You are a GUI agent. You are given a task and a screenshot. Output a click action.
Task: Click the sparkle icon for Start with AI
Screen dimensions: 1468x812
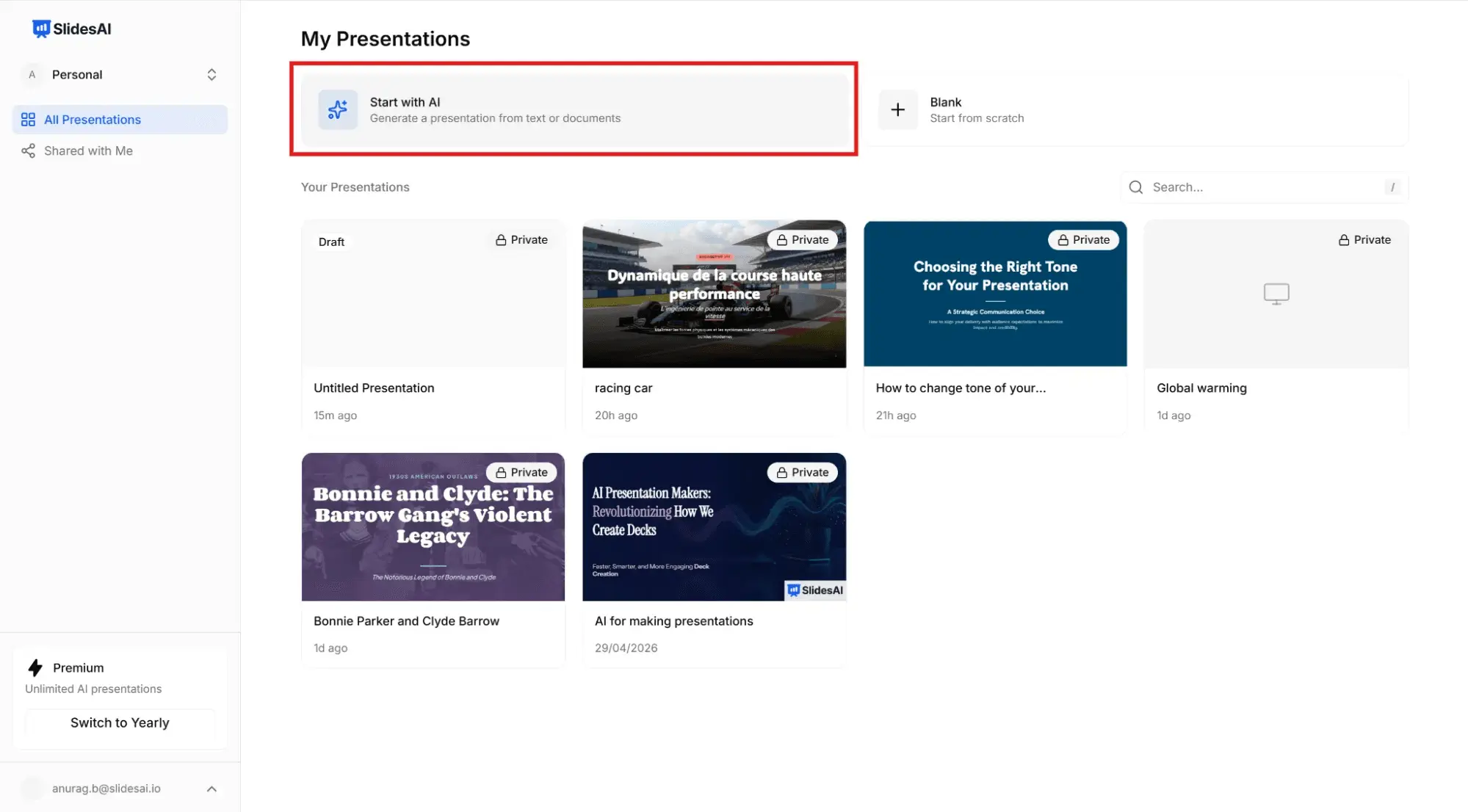point(338,110)
